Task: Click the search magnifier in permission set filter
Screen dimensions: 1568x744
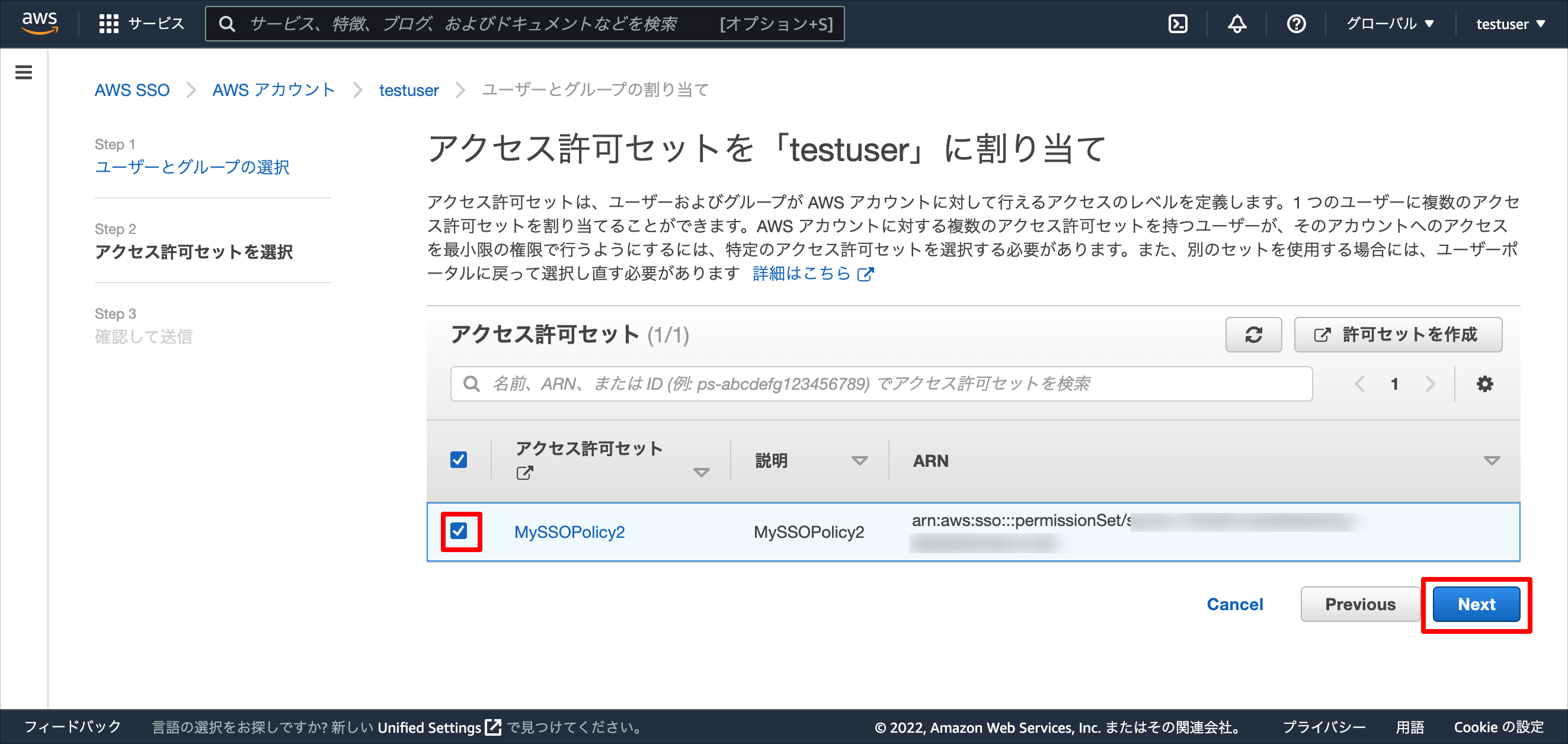Action: (x=471, y=384)
